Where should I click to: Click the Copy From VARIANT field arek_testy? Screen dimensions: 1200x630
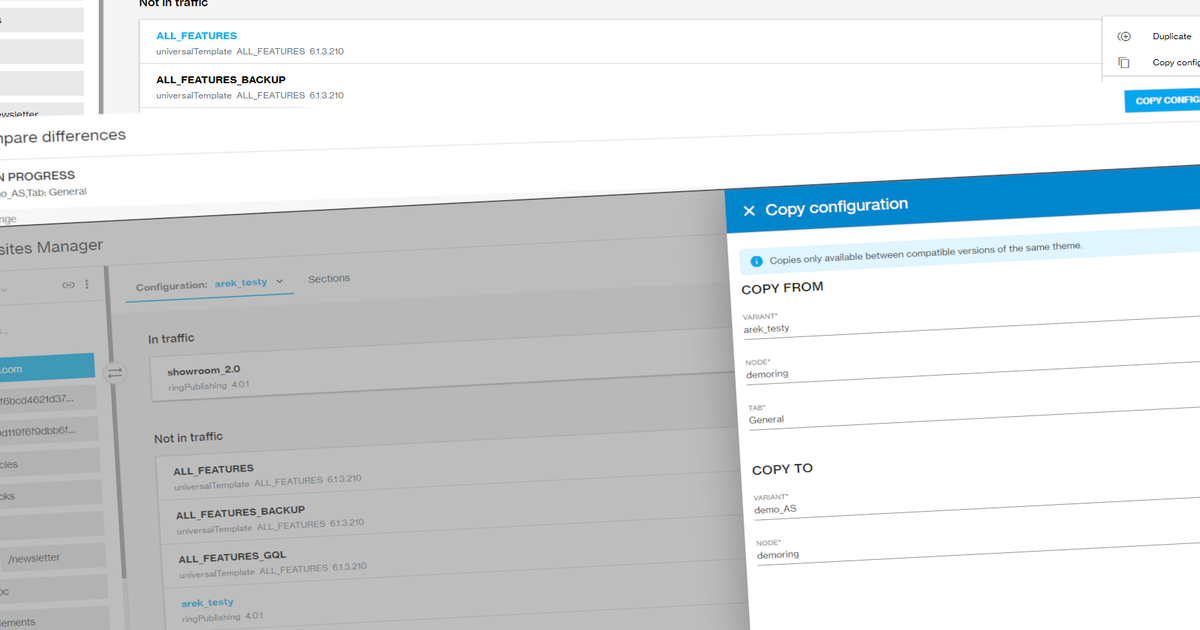click(970, 323)
